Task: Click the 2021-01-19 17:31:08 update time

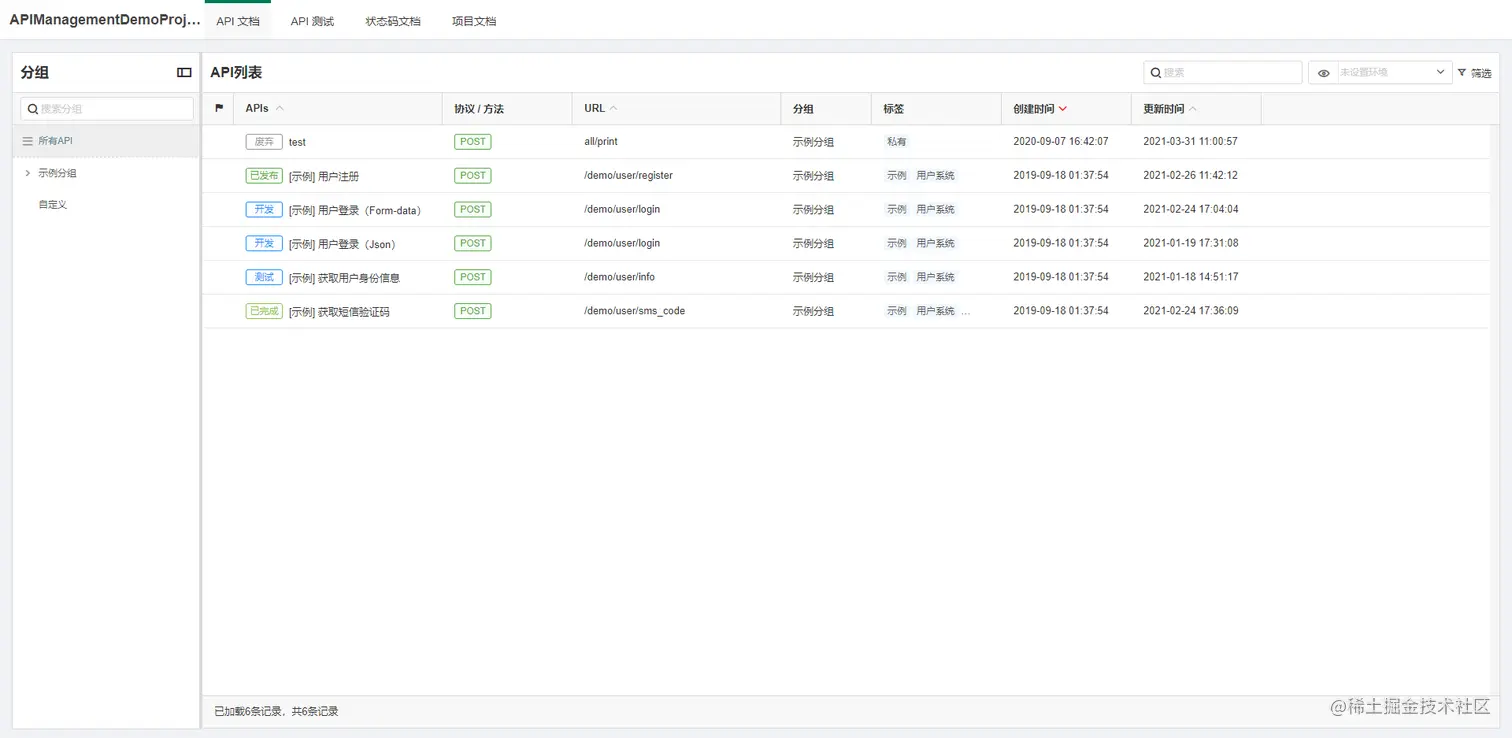Action: pyautogui.click(x=1191, y=243)
